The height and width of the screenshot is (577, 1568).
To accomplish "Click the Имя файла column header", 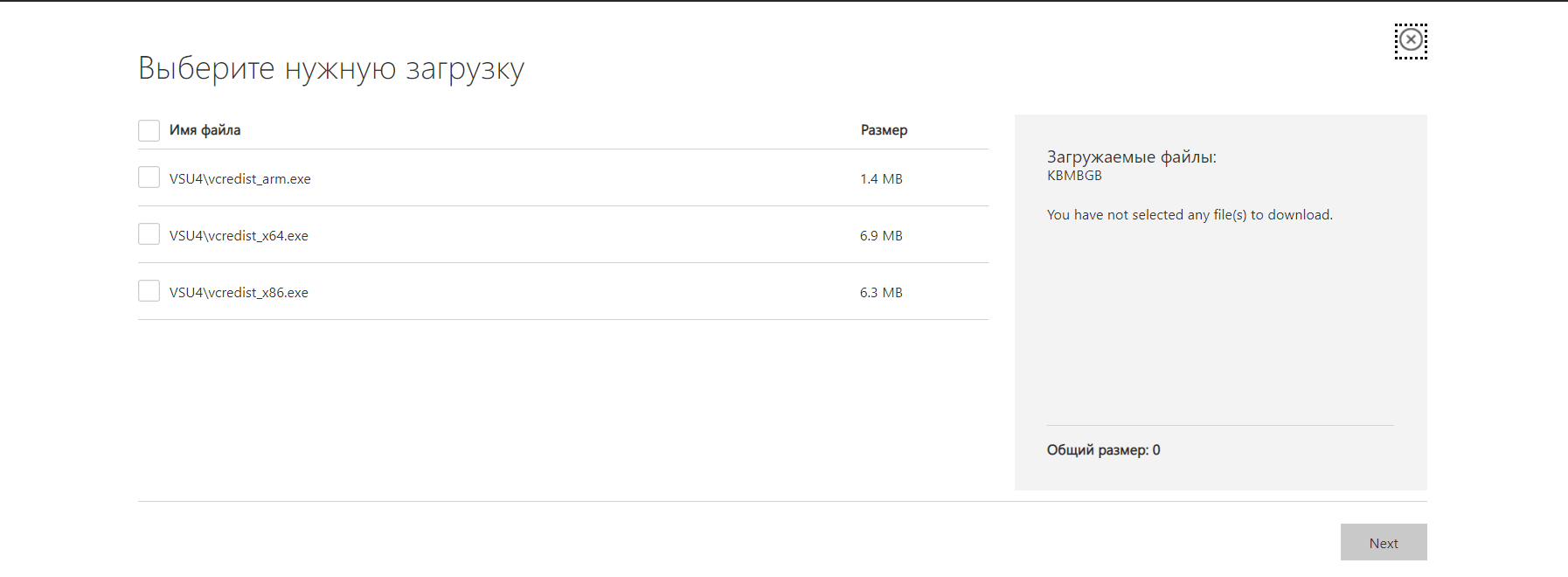I will click(205, 130).
